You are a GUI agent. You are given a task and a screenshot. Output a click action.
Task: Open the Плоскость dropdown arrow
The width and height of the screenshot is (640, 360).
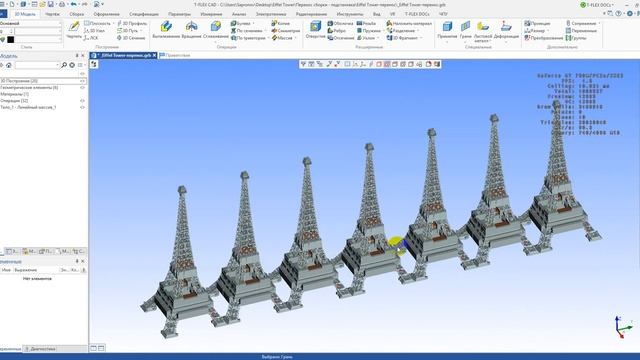pyautogui.click(x=113, y=24)
